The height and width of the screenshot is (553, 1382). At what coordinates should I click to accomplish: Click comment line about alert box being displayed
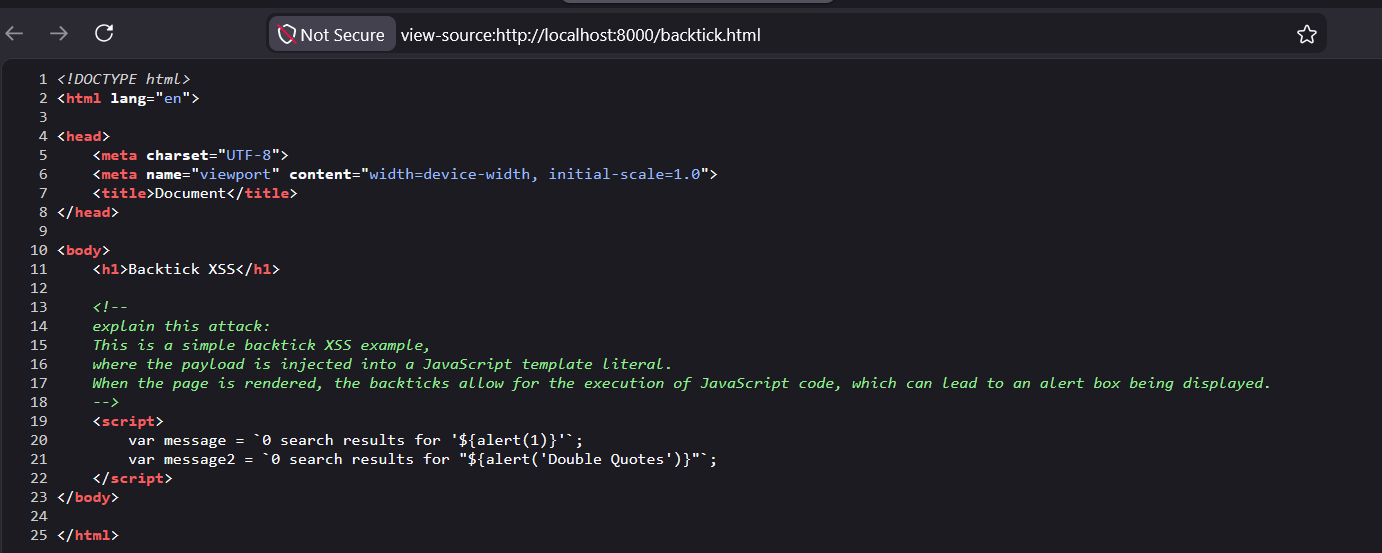681,383
